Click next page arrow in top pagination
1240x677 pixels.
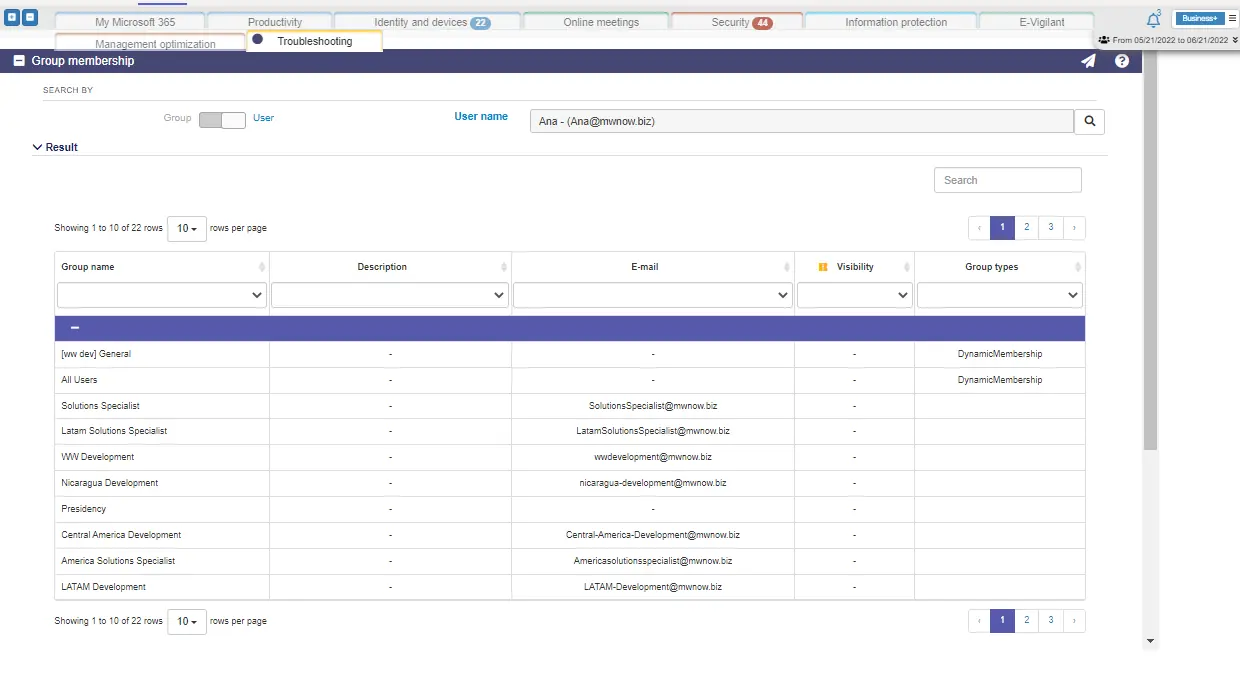[x=1074, y=228]
